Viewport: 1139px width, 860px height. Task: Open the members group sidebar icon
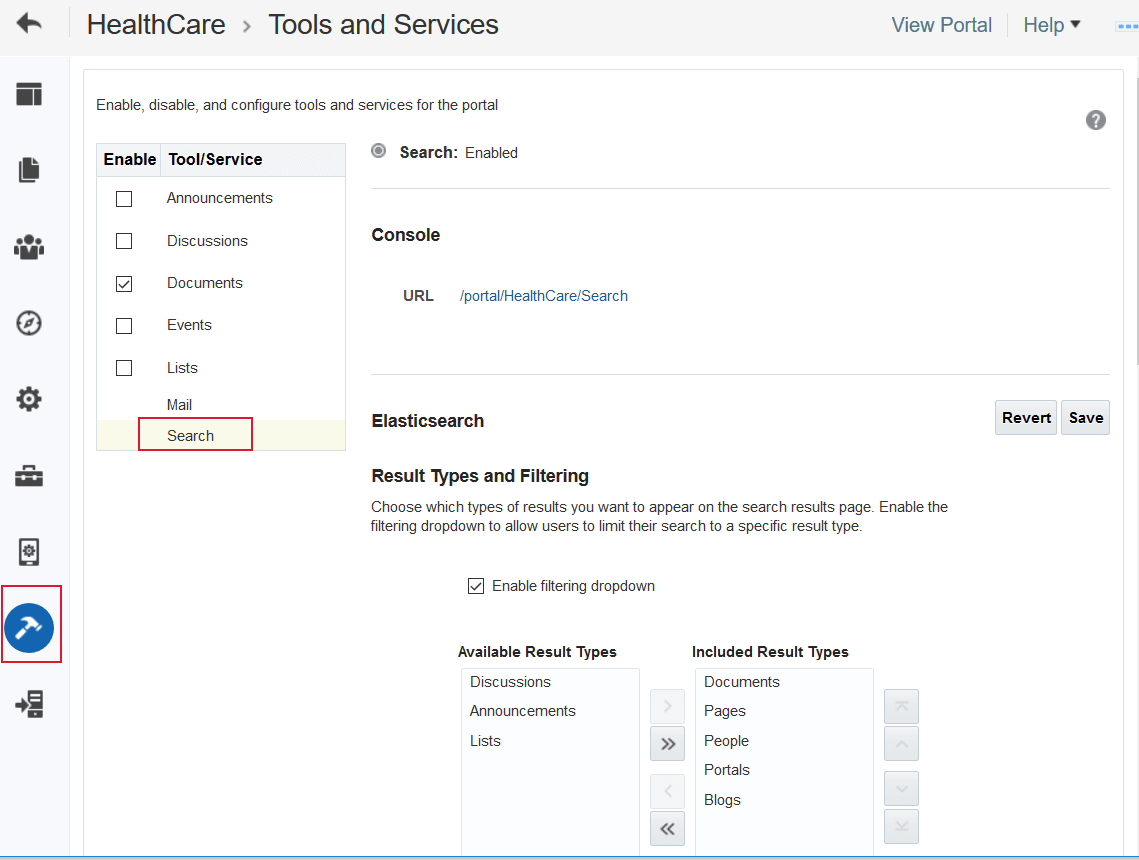click(29, 247)
